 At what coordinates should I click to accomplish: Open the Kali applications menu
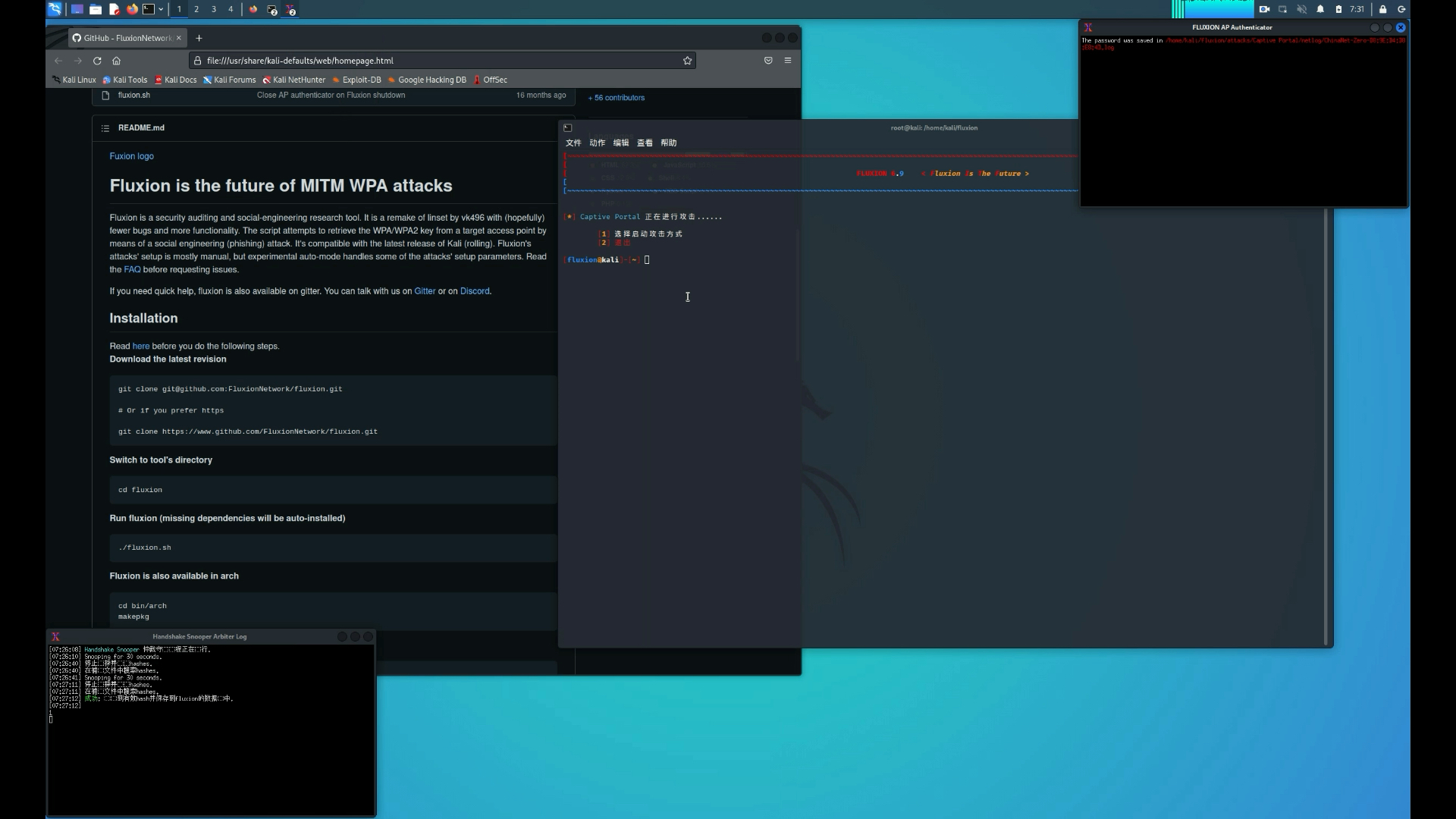[x=55, y=9]
